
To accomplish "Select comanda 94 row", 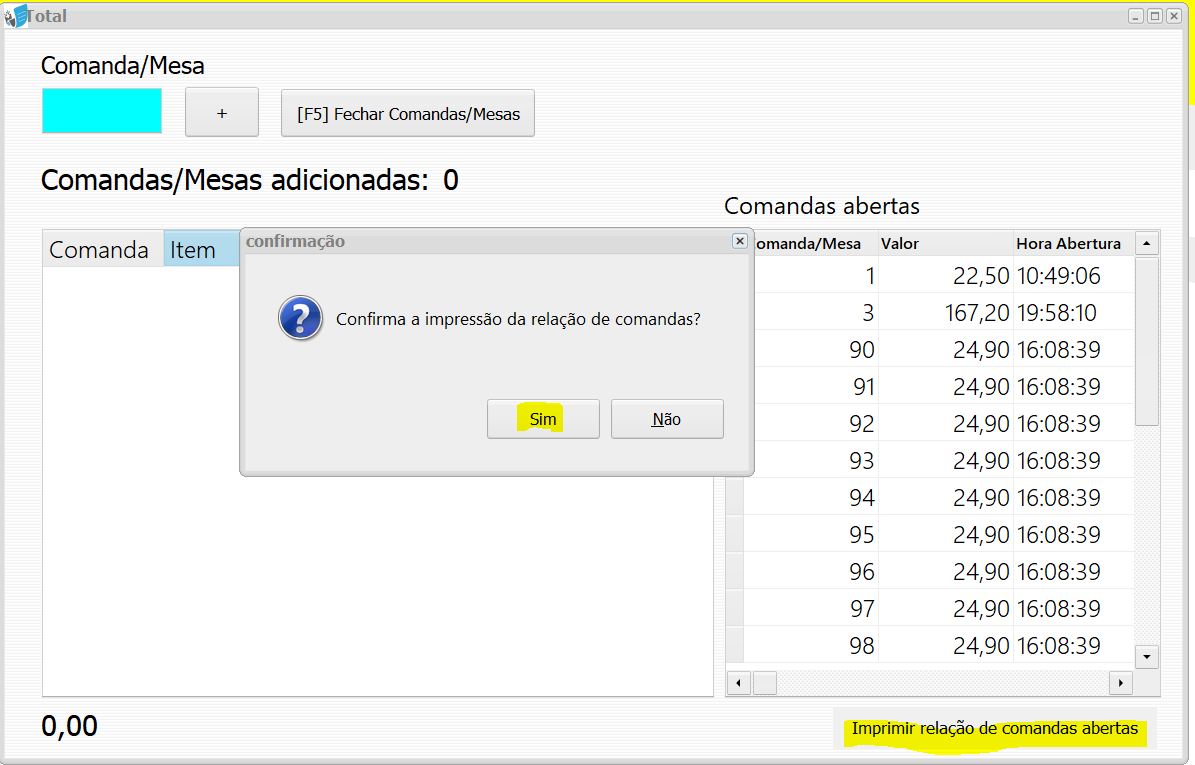I will pyautogui.click(x=937, y=497).
